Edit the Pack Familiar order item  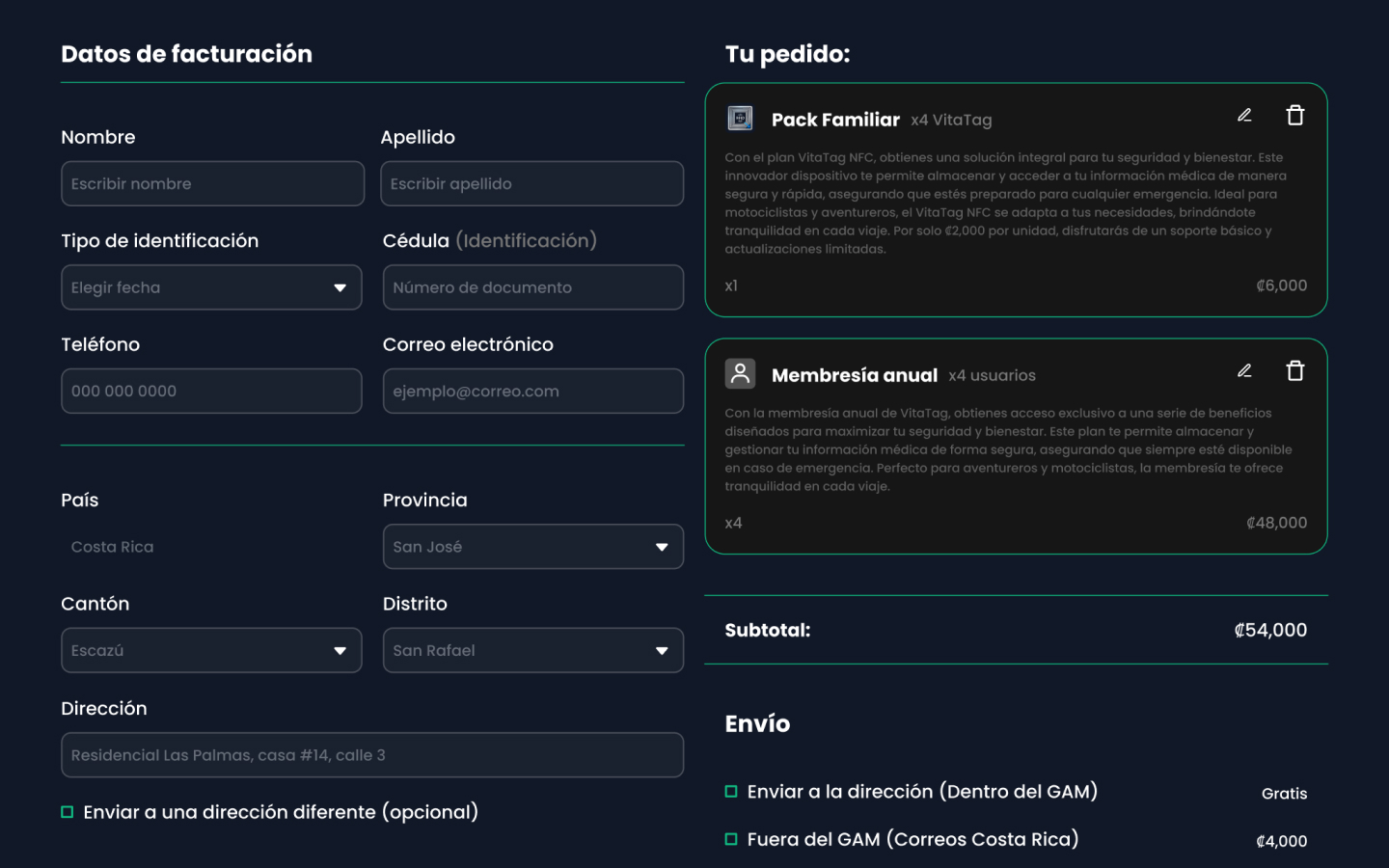1244,116
